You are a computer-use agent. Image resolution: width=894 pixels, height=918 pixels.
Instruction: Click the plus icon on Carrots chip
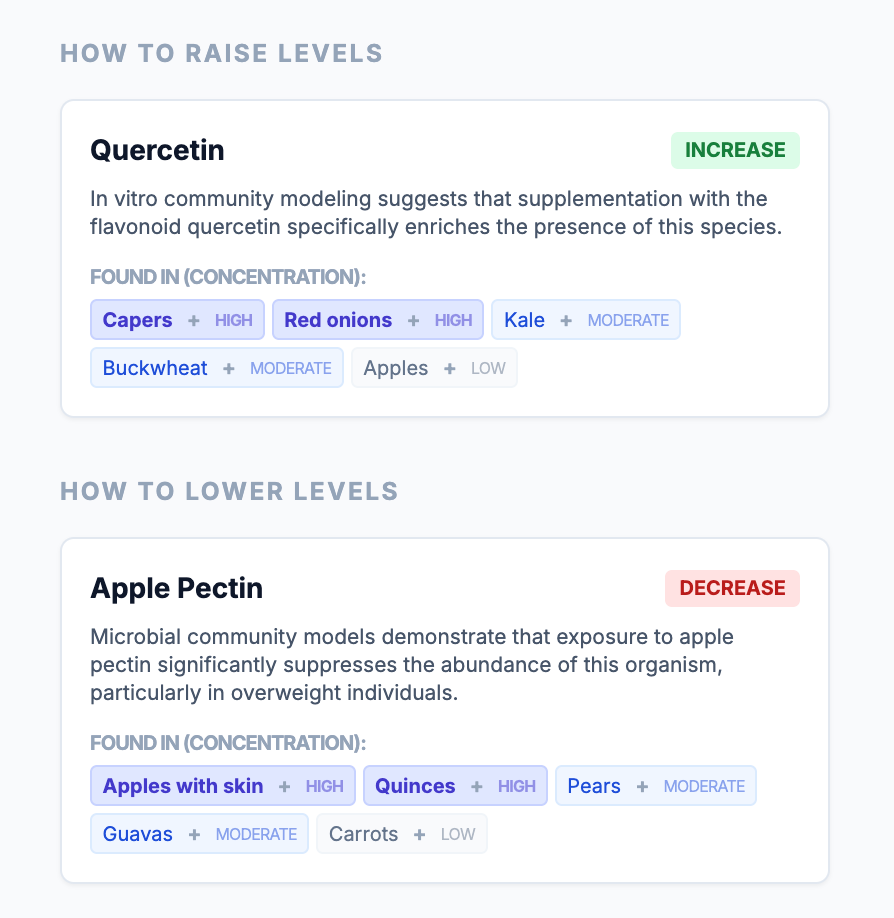click(420, 835)
